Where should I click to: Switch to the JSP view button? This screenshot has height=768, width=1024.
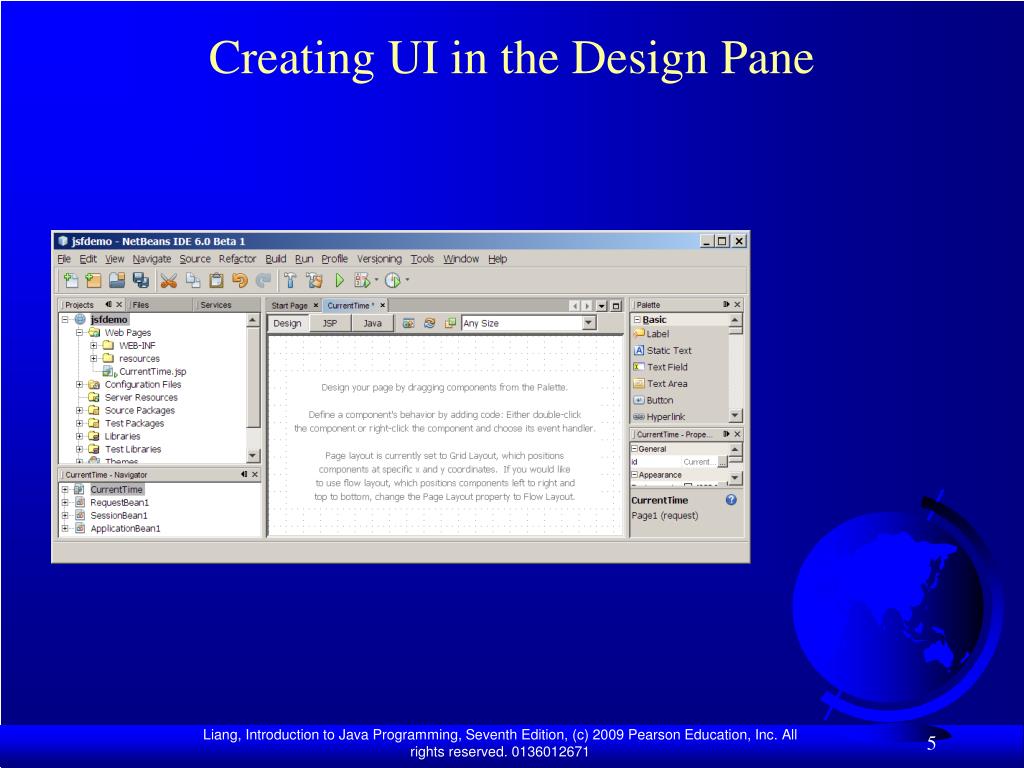(x=330, y=323)
